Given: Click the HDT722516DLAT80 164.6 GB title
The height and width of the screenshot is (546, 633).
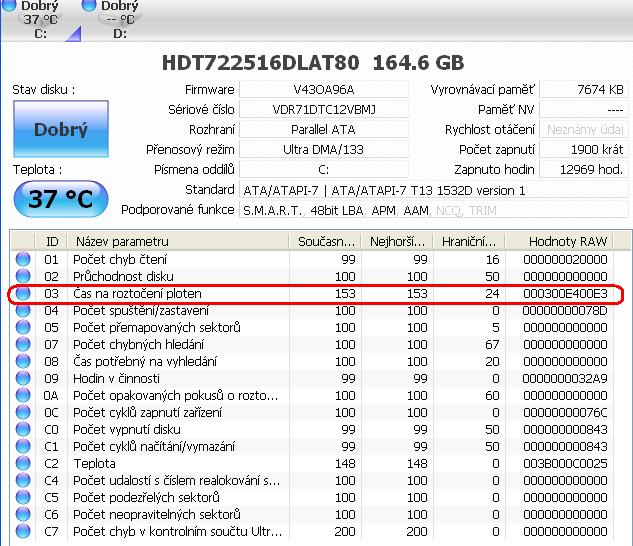Looking at the screenshot, I should tap(313, 63).
